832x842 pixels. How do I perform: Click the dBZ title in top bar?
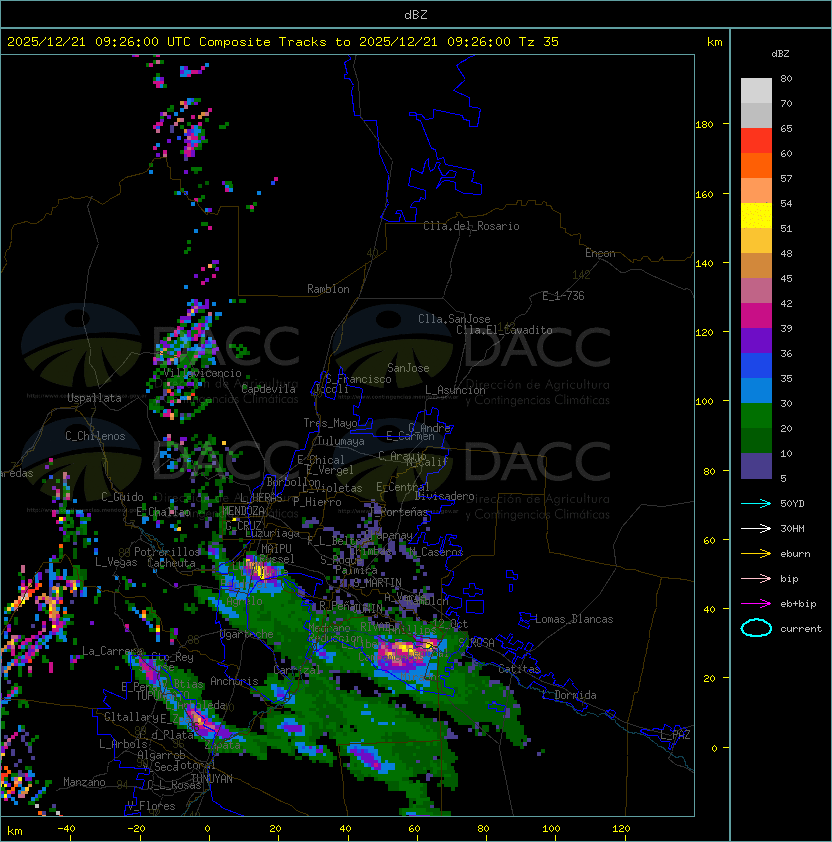pos(416,15)
